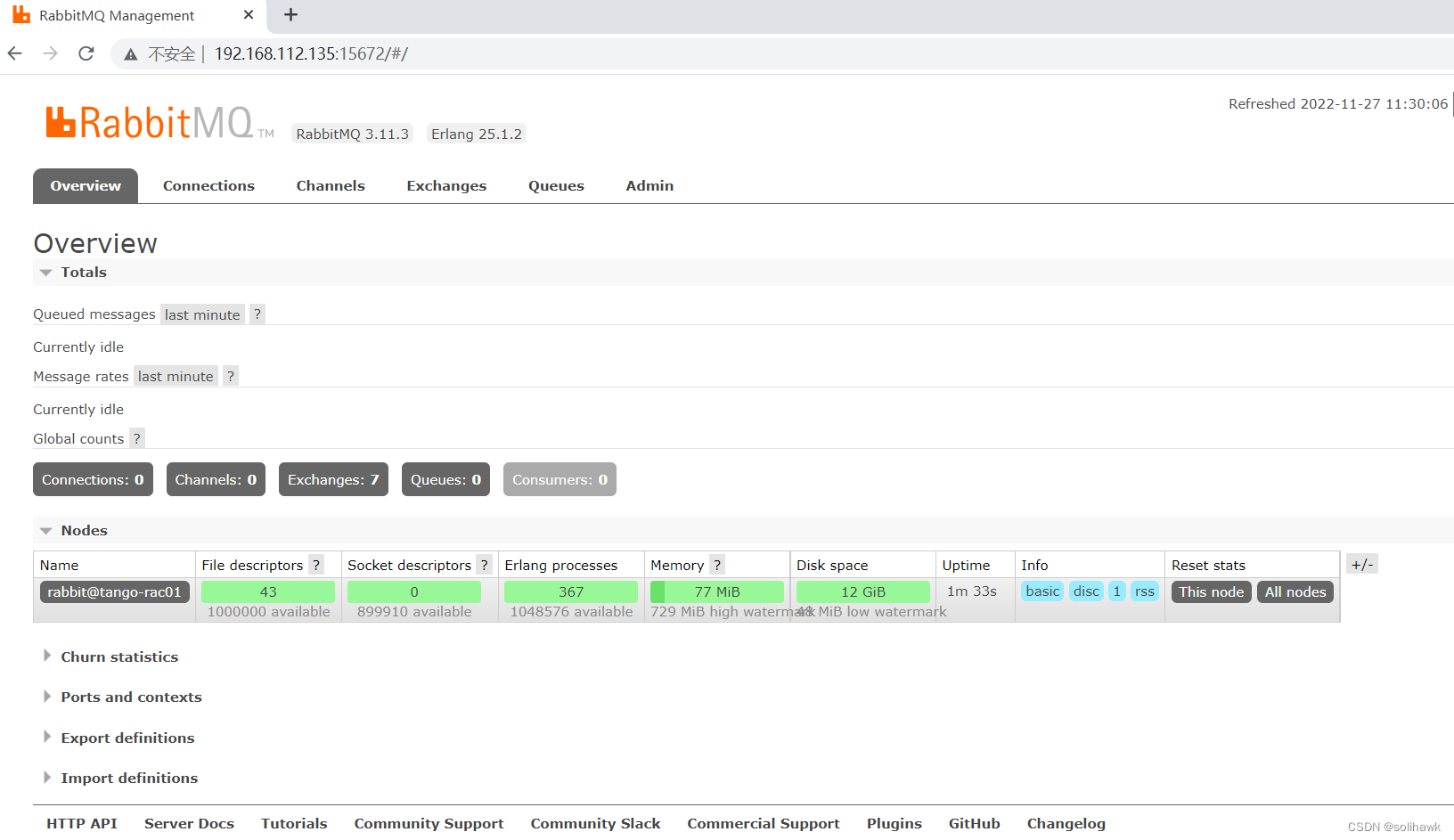The width and height of the screenshot is (1454, 840).
Task: Open the Changelog footer link
Action: [1066, 823]
